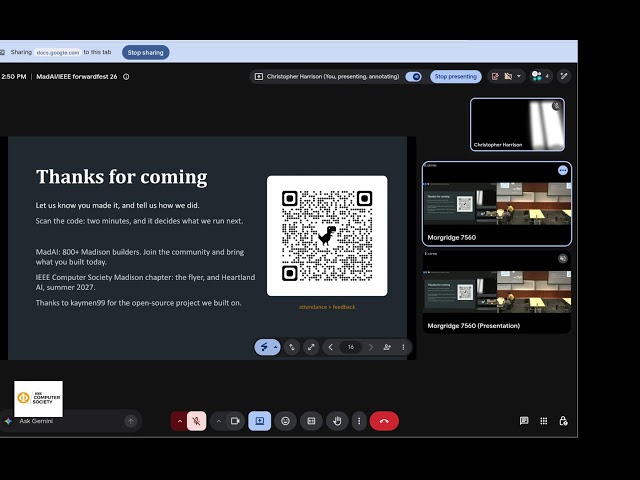The height and width of the screenshot is (480, 640).
Task: Select the Morgridge 7560 (Presentation) tile
Action: (497, 292)
